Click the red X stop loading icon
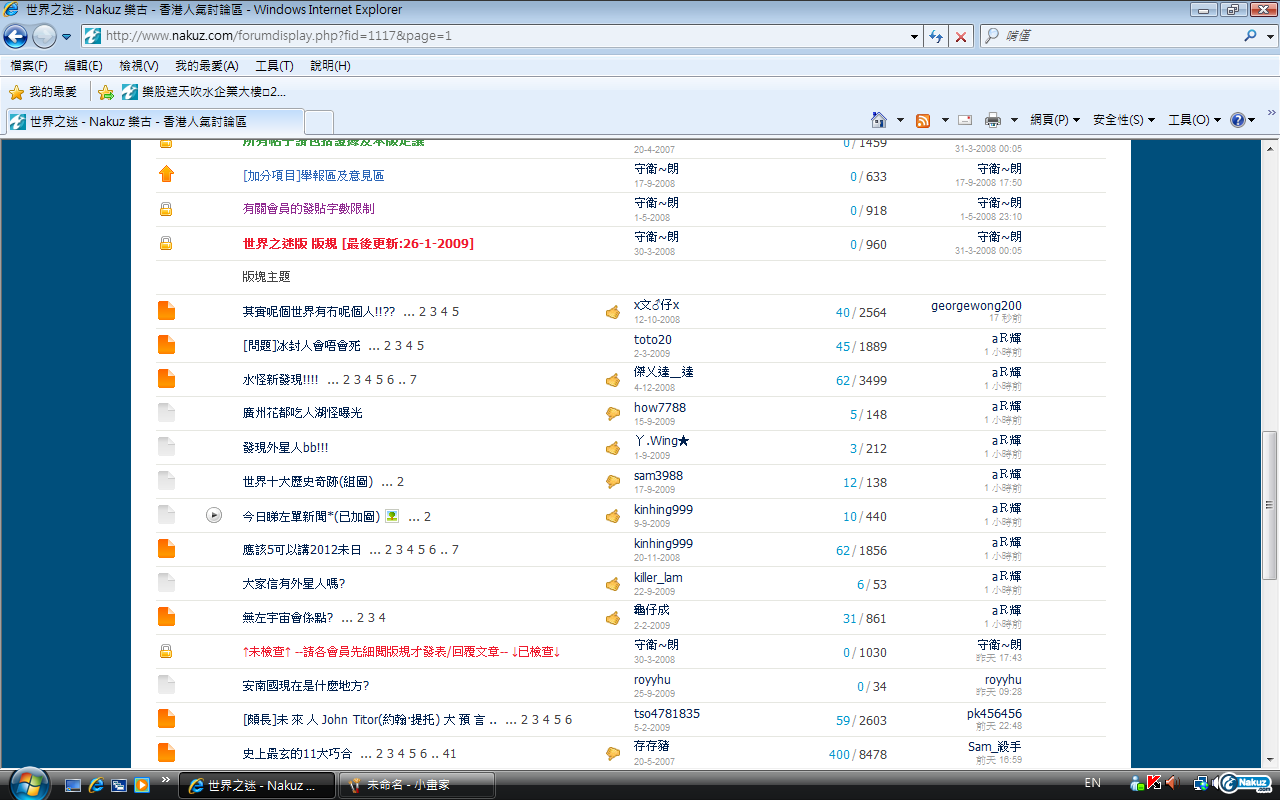 coord(961,36)
